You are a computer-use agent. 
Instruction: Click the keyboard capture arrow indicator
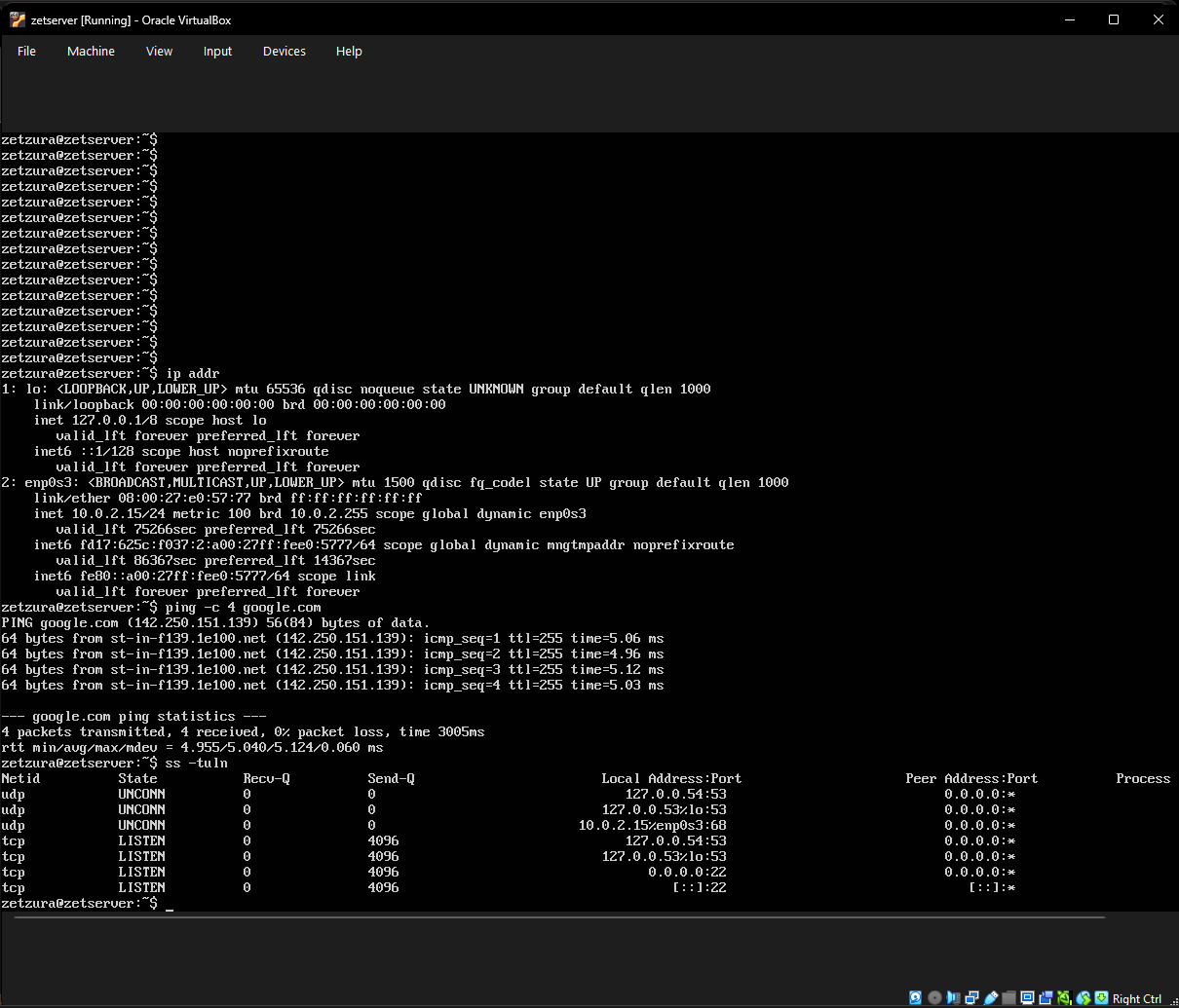pos(1101,998)
